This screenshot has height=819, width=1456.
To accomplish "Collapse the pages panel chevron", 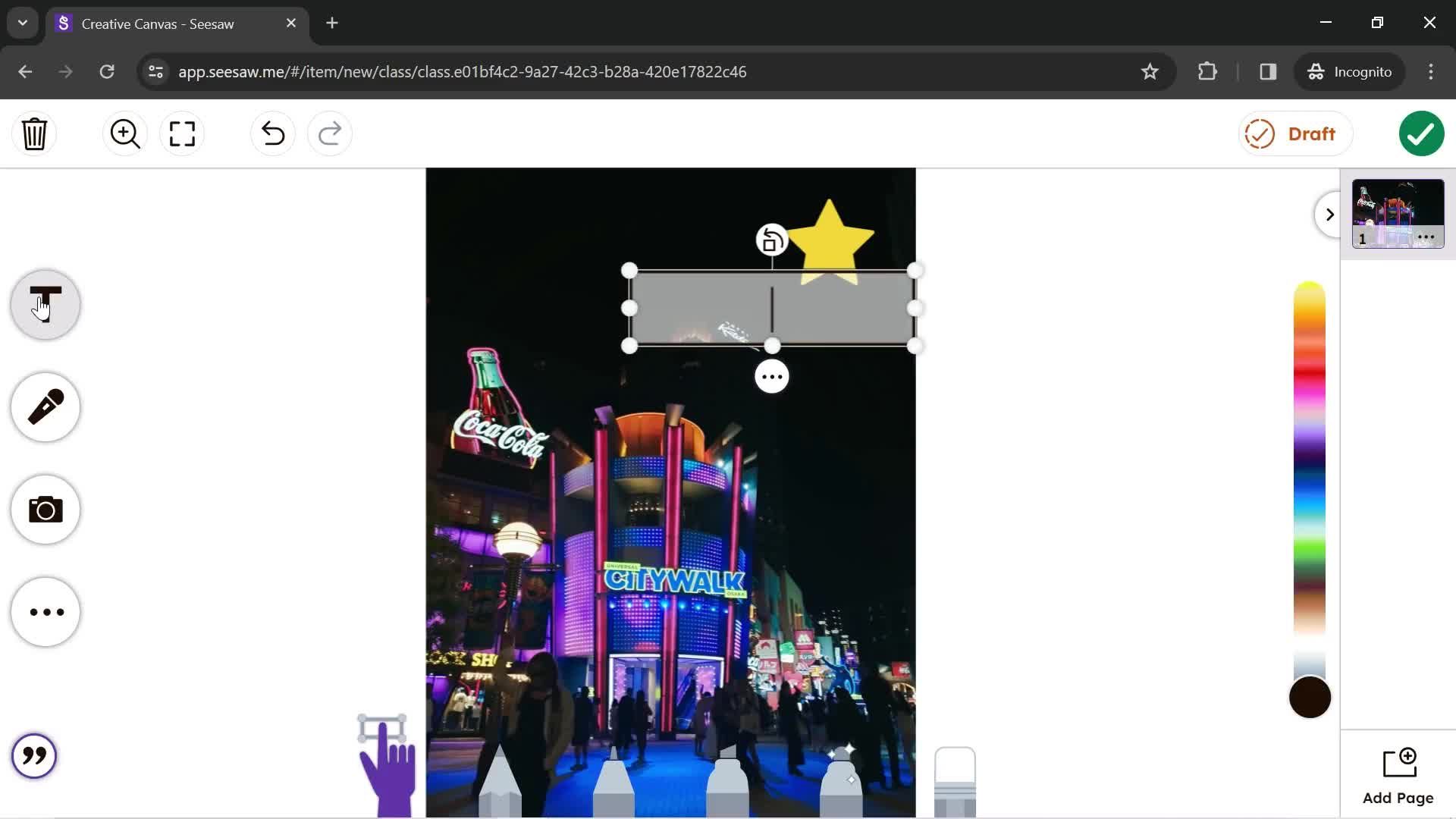I will tap(1329, 215).
